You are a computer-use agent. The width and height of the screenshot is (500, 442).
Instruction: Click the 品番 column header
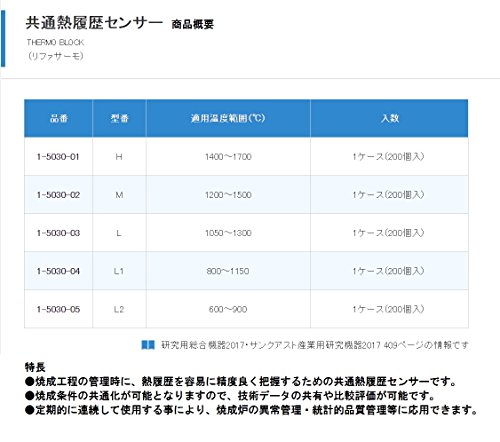coord(58,118)
